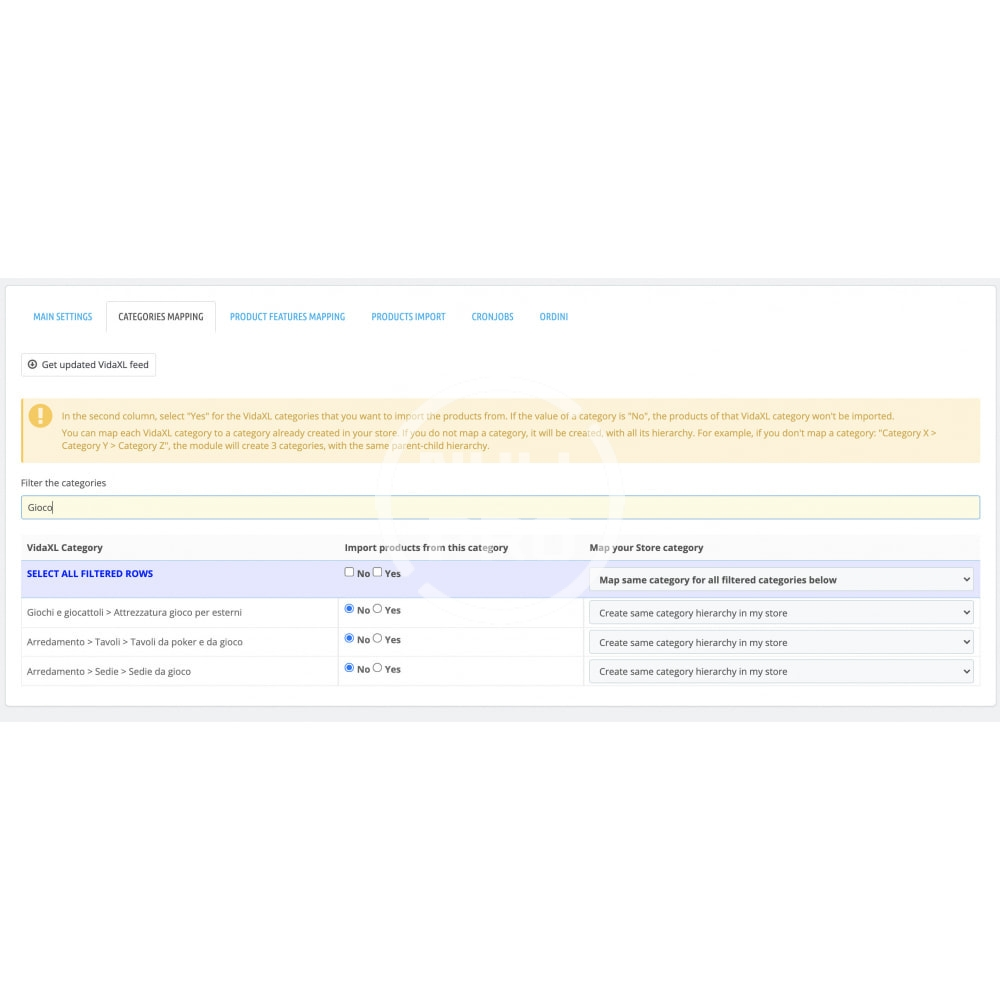Open the Products Import tab
Viewport: 1000px width, 1000px height.
[408, 317]
